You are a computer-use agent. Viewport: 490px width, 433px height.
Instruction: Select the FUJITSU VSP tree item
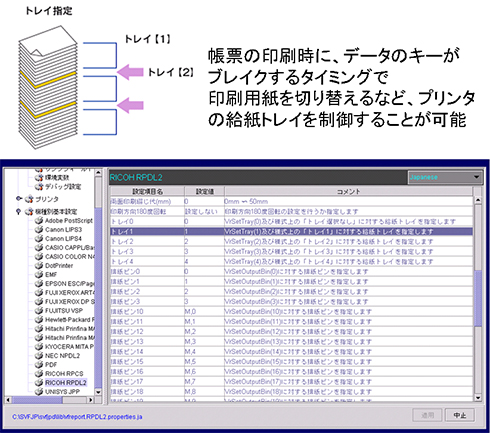coord(64,310)
